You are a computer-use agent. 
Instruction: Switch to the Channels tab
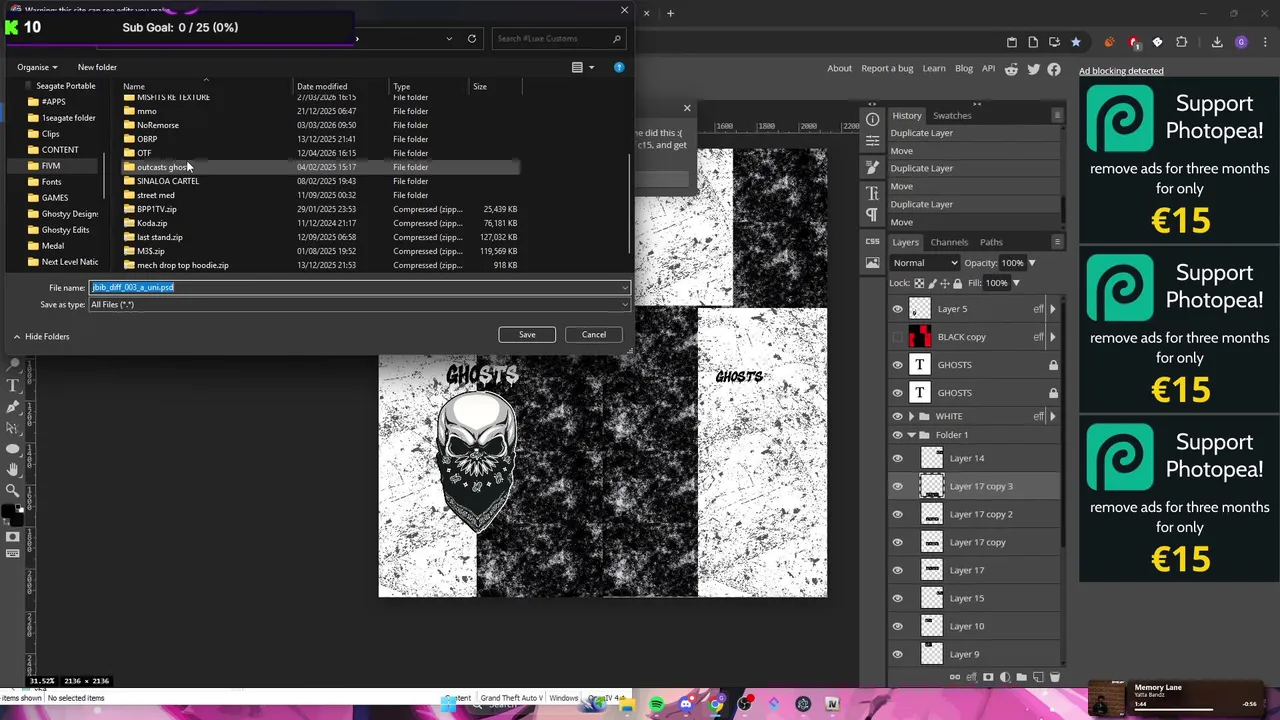[x=949, y=242]
